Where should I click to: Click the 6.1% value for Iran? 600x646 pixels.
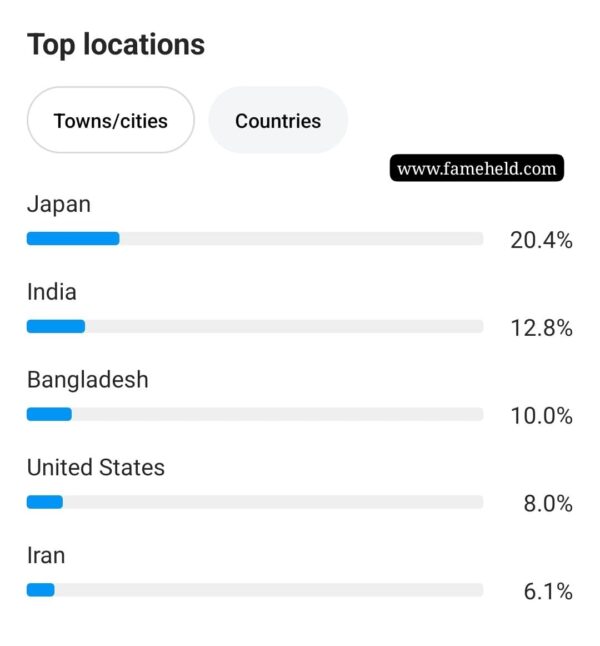point(548,592)
